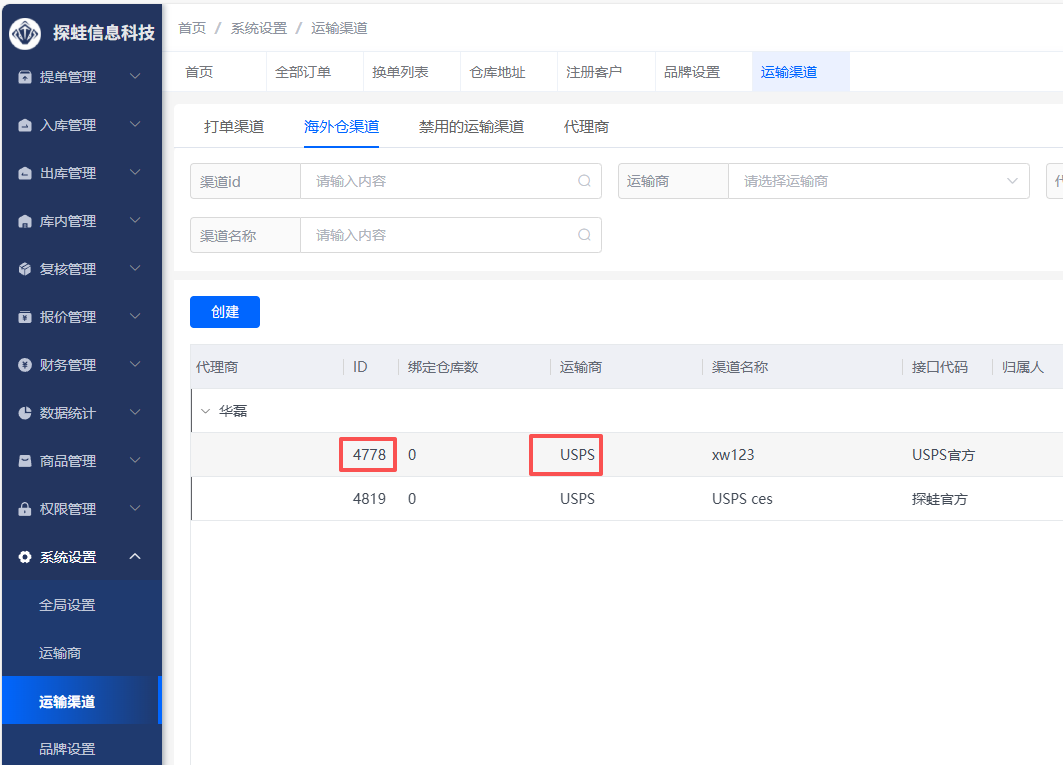Open the 仓库地址 page tab
Screen dimensions: 1063x765
click(498, 72)
